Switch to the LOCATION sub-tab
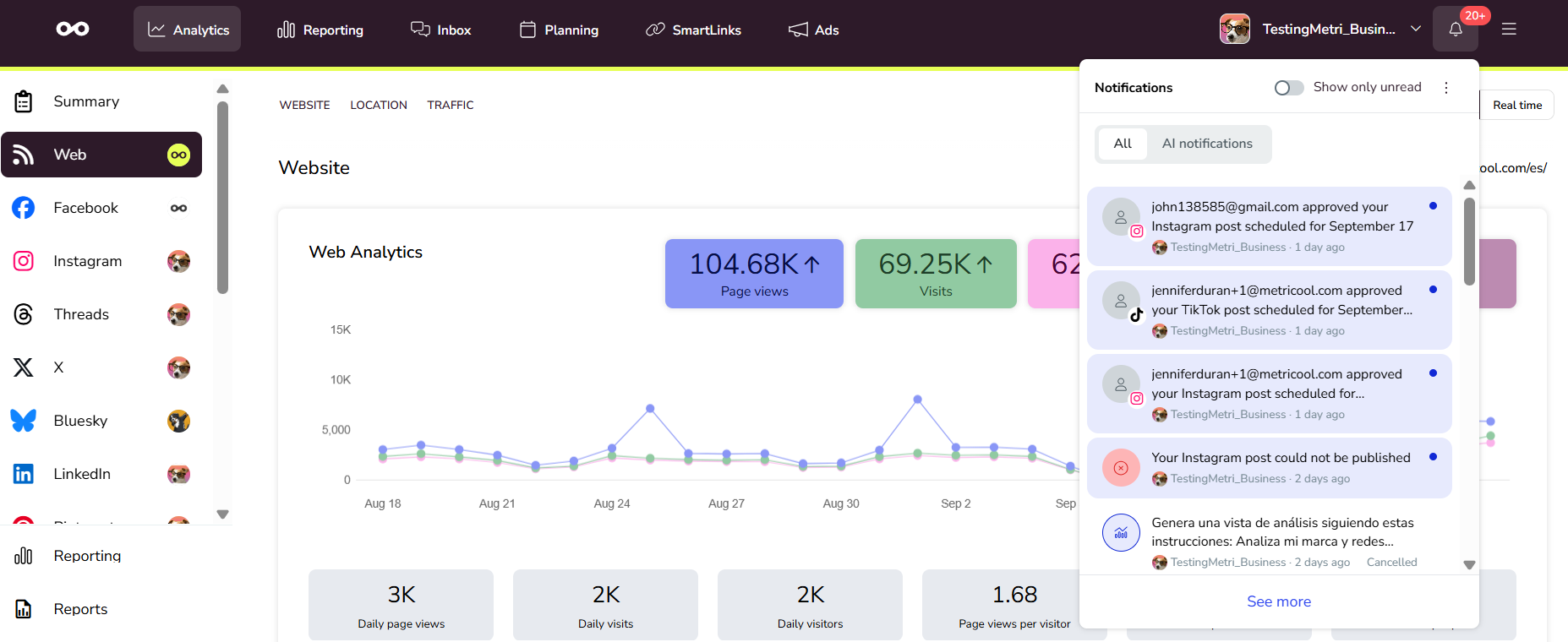Screen dimensions: 1568x642 (x=379, y=105)
